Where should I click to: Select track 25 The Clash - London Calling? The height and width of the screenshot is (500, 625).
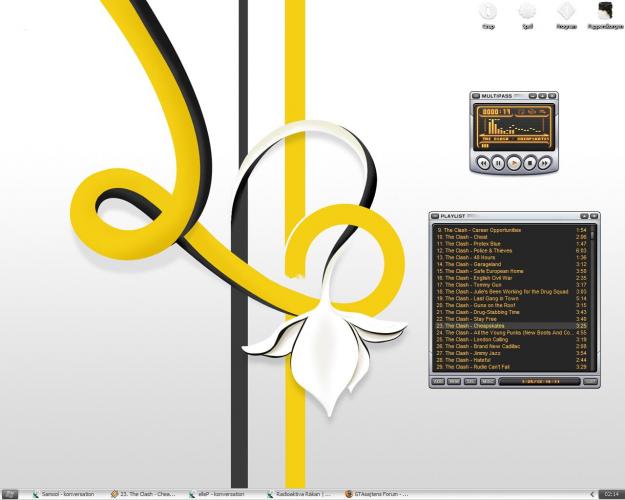[512, 339]
